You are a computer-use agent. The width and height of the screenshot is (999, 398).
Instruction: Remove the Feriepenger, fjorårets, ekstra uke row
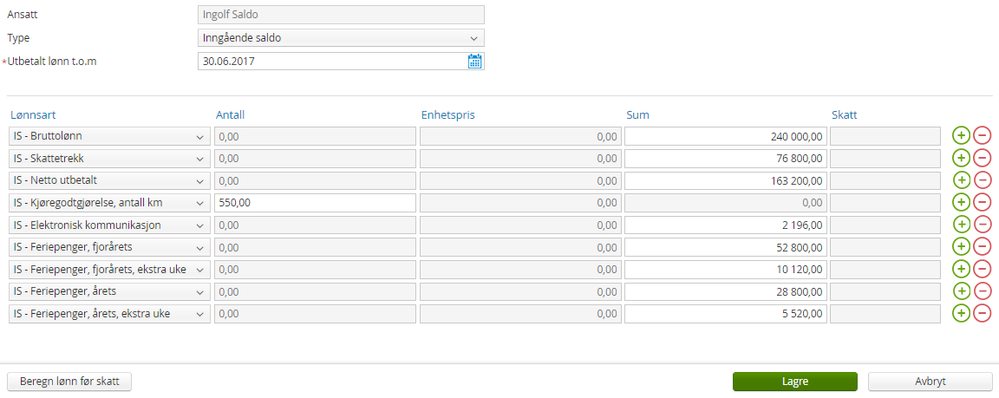point(982,269)
